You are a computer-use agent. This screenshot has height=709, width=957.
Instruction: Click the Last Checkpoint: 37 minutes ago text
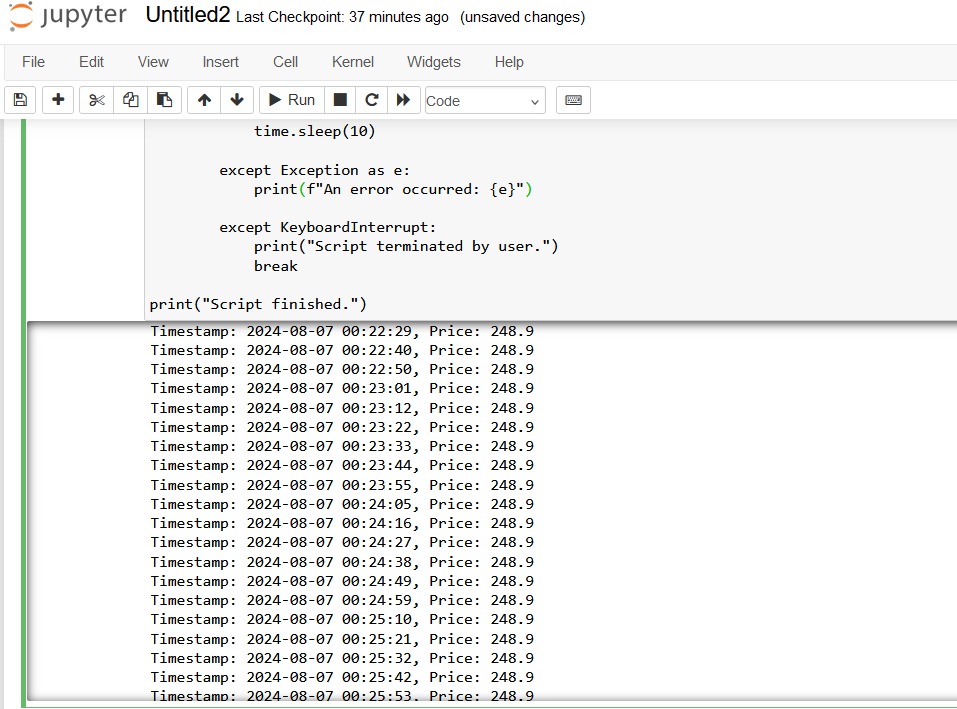click(342, 17)
